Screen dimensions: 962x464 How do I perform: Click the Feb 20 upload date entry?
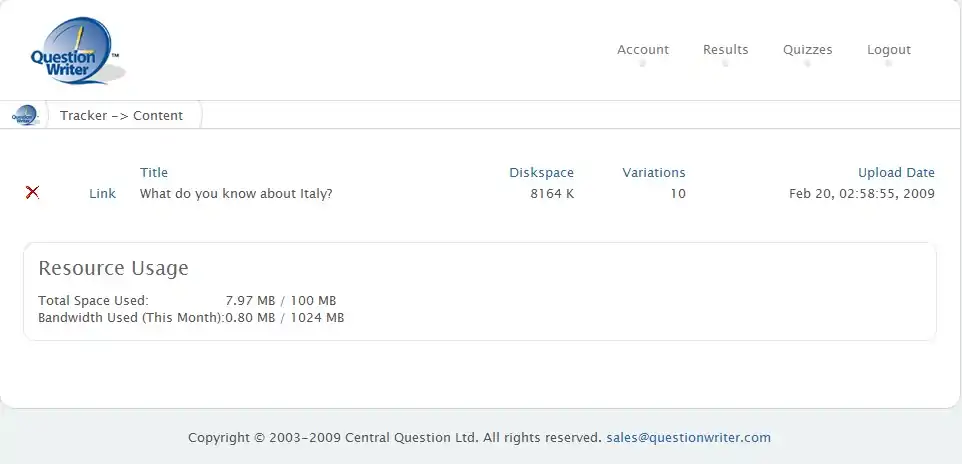click(x=861, y=194)
